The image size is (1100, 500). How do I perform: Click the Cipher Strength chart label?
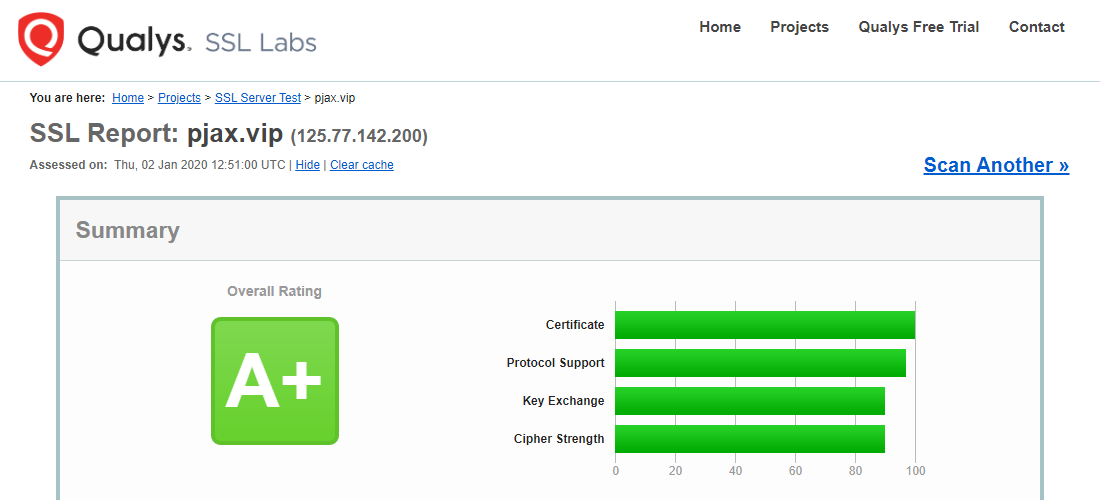559,439
